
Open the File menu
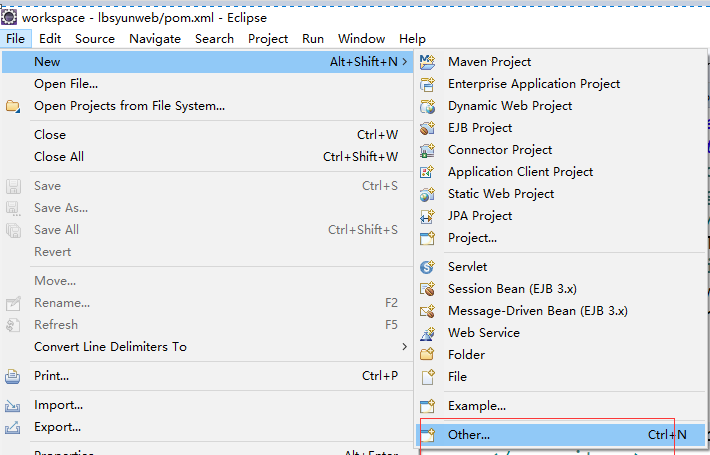point(15,39)
